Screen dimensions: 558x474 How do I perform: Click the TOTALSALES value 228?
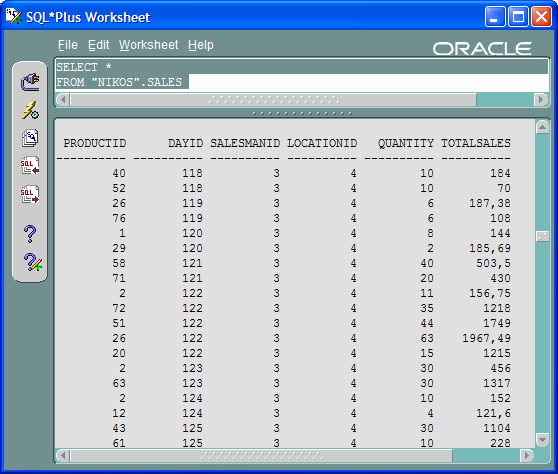coord(500,443)
